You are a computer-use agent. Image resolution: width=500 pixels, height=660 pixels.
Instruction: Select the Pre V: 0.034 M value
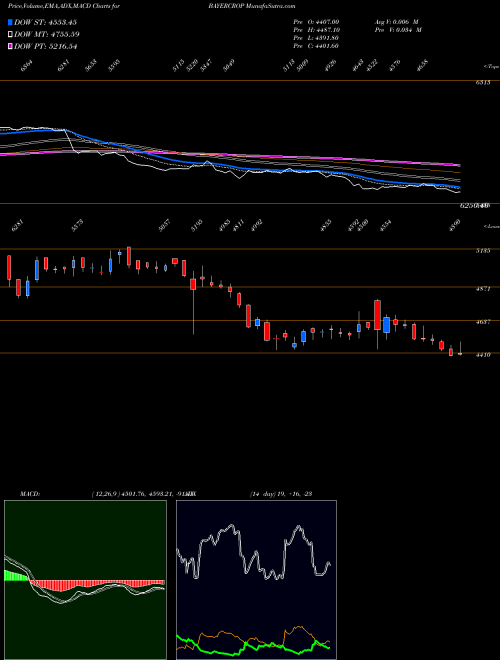point(398,30)
